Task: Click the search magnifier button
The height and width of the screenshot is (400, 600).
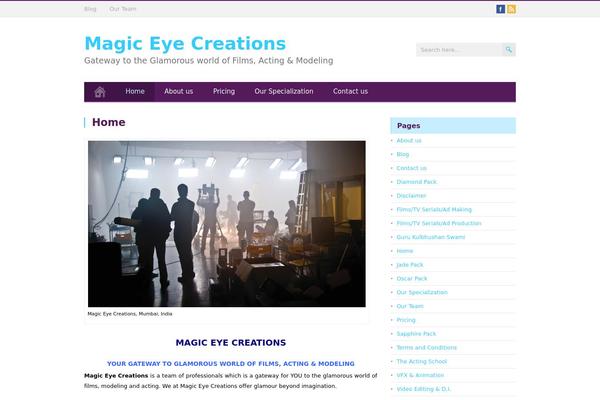Action: click(x=509, y=50)
